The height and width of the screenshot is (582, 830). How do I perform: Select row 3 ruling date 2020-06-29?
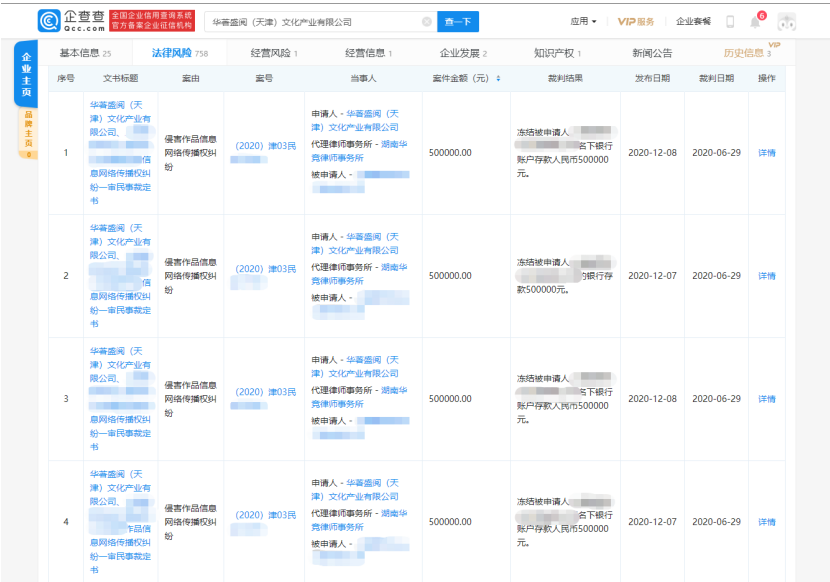click(716, 399)
